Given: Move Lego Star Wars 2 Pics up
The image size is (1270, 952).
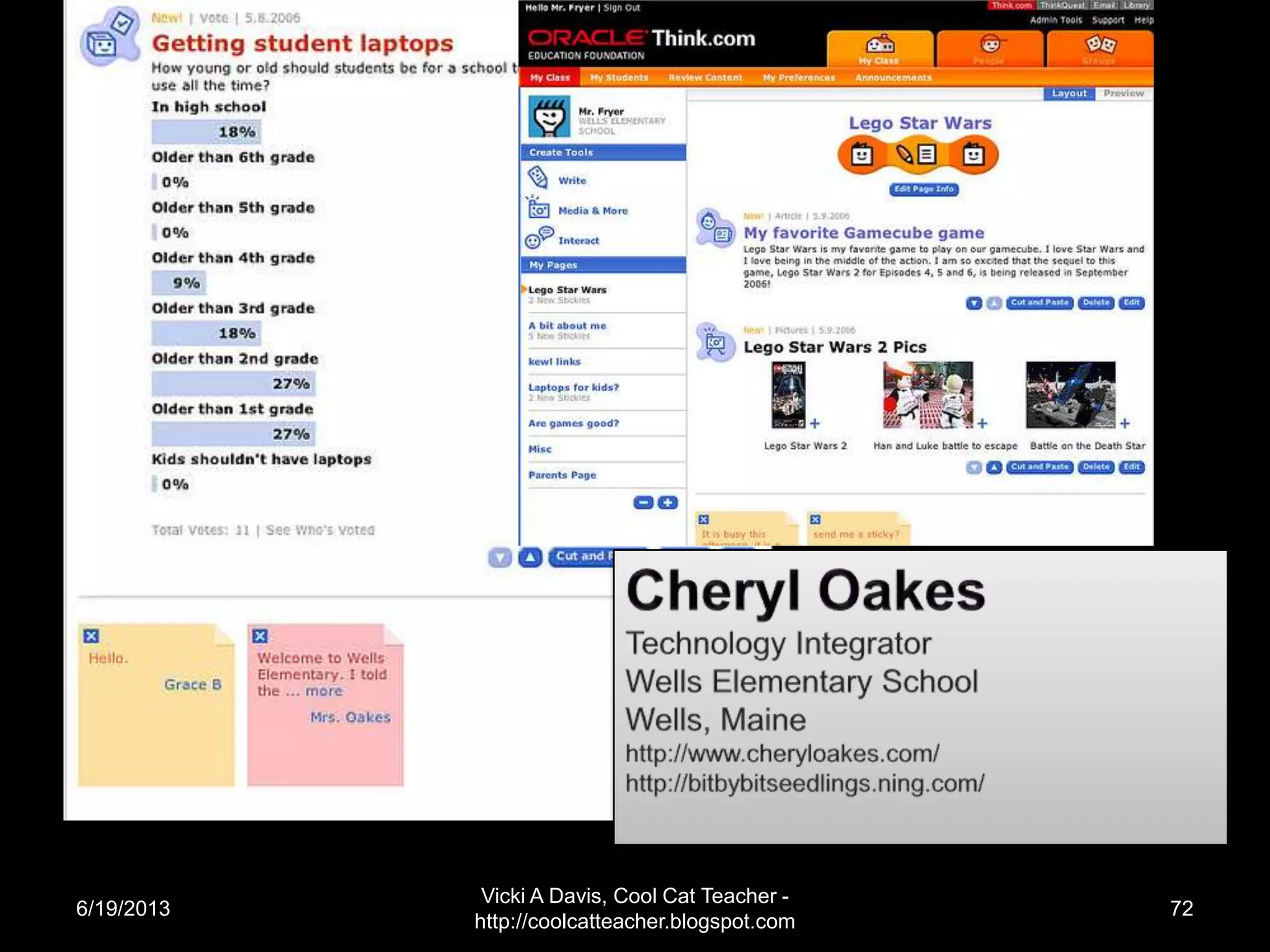Looking at the screenshot, I should pos(994,467).
